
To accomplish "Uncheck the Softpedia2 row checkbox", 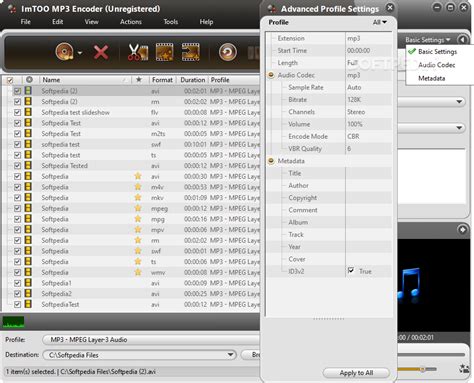I will [17, 294].
